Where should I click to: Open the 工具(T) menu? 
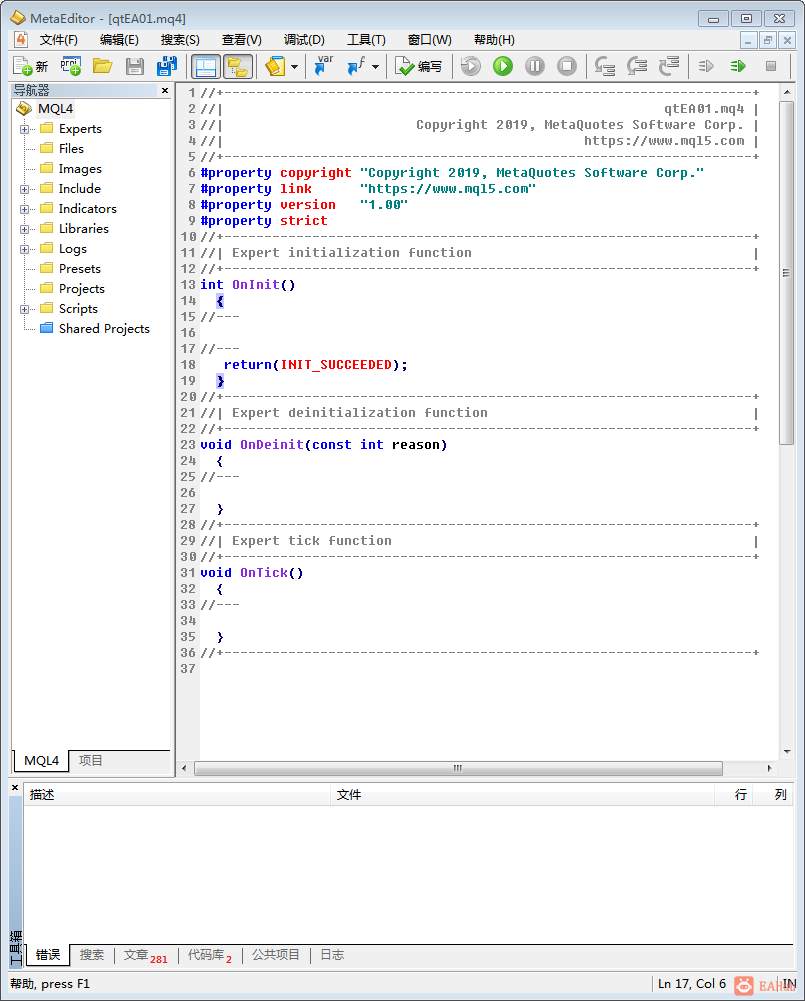click(x=366, y=40)
